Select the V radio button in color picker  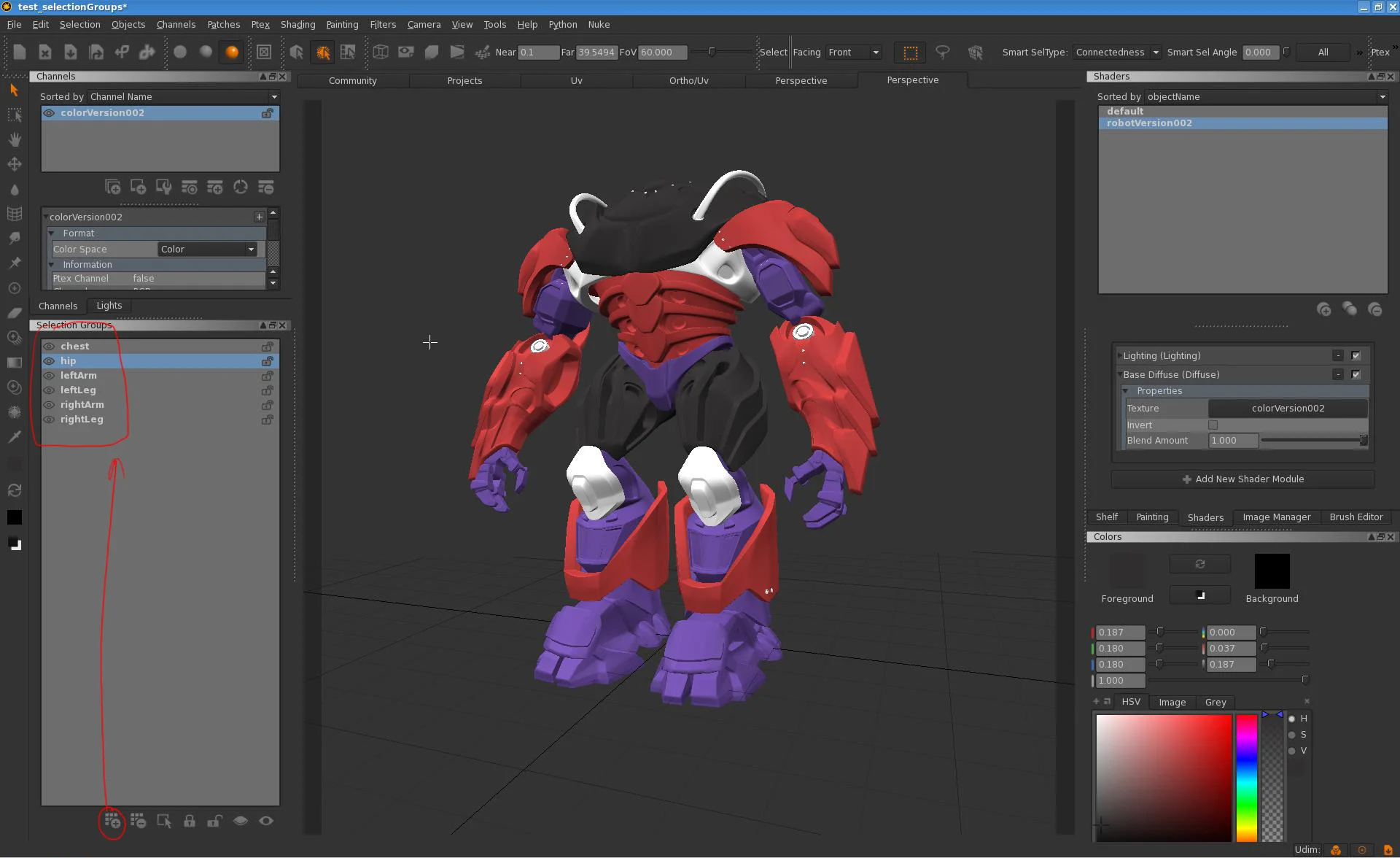point(1292,751)
